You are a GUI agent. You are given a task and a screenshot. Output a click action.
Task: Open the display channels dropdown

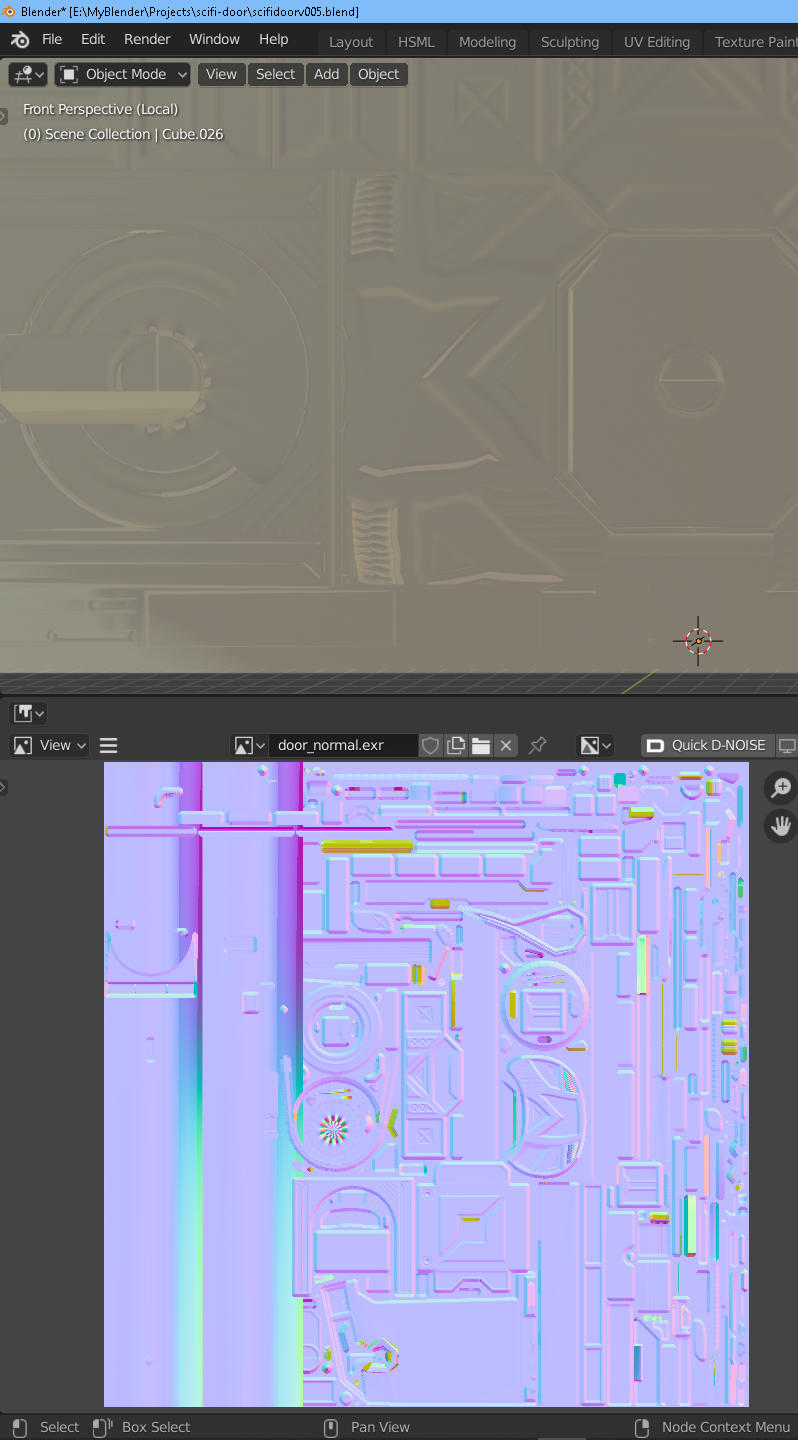[596, 745]
